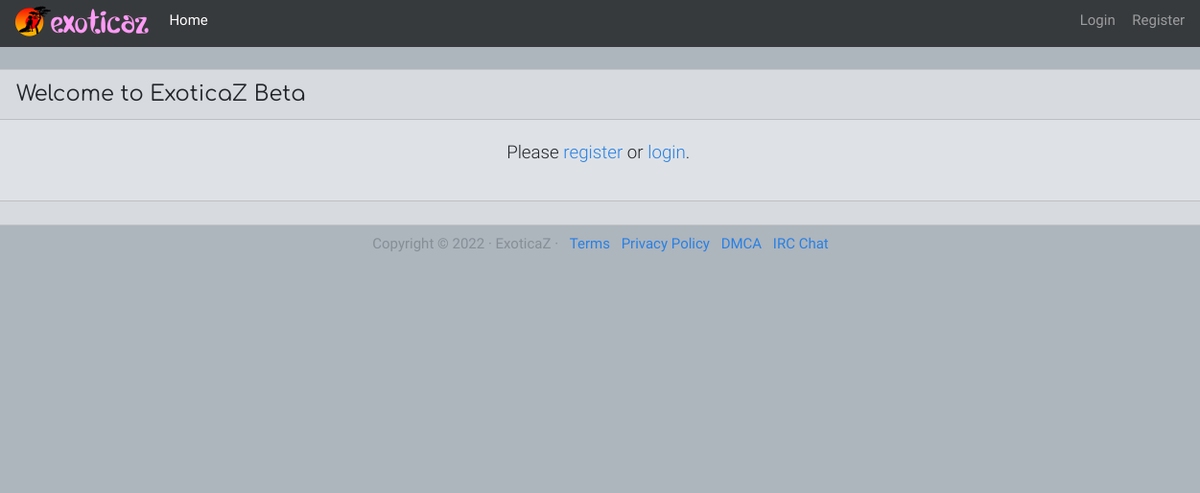Screen dimensions: 1200x493
Task: Open the Terms footer link
Action: 589,244
